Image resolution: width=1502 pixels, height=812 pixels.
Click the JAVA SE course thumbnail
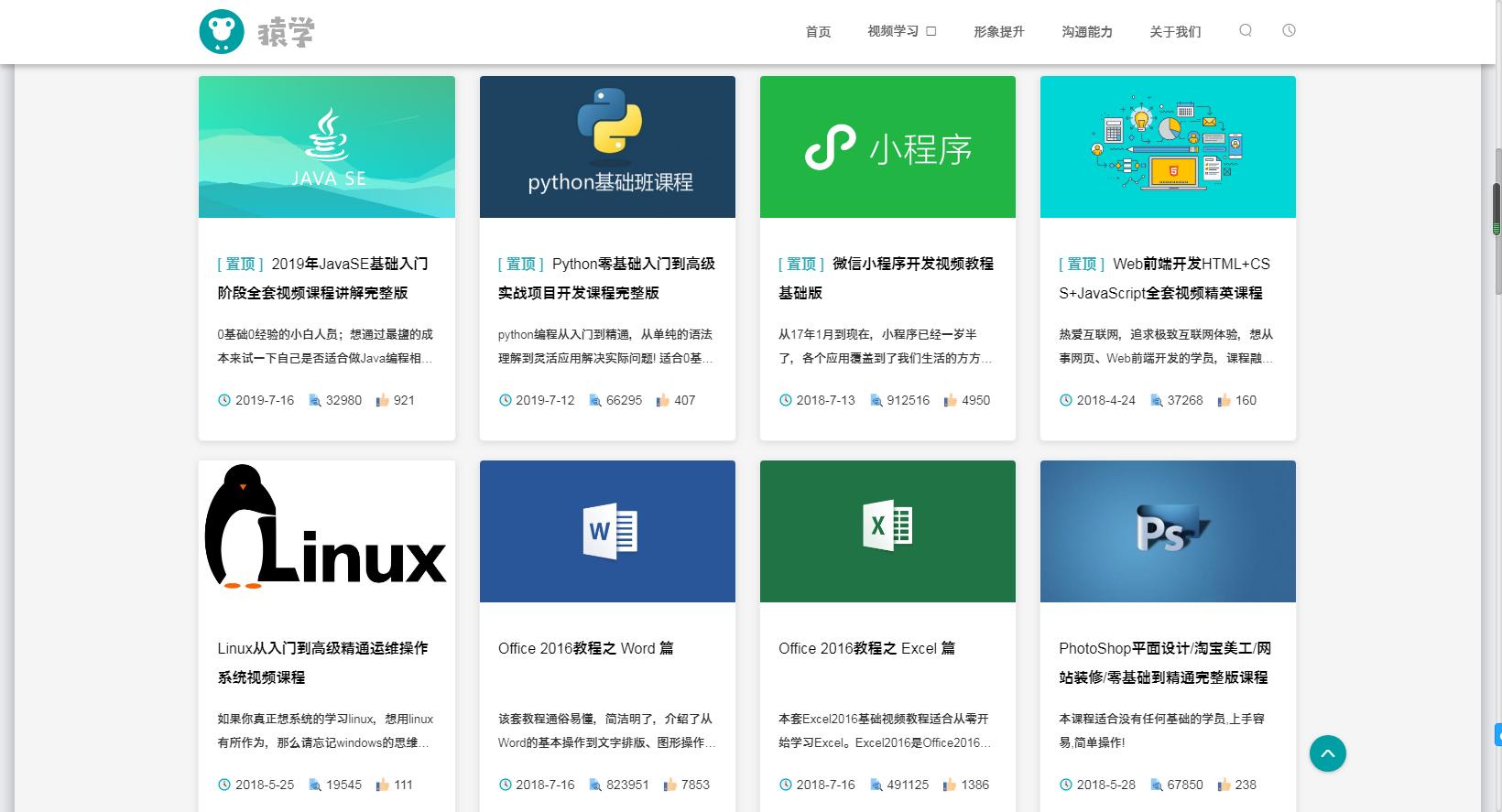(x=327, y=146)
